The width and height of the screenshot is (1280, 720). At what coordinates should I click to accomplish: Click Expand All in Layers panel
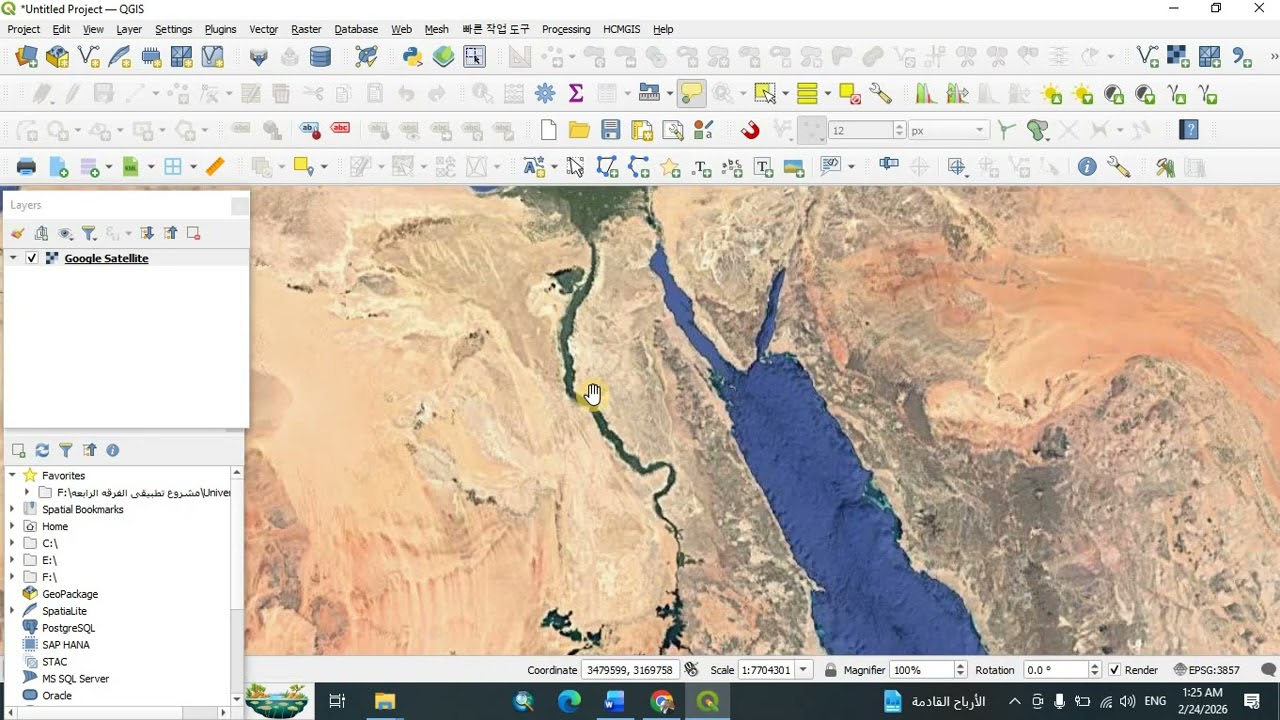point(147,233)
